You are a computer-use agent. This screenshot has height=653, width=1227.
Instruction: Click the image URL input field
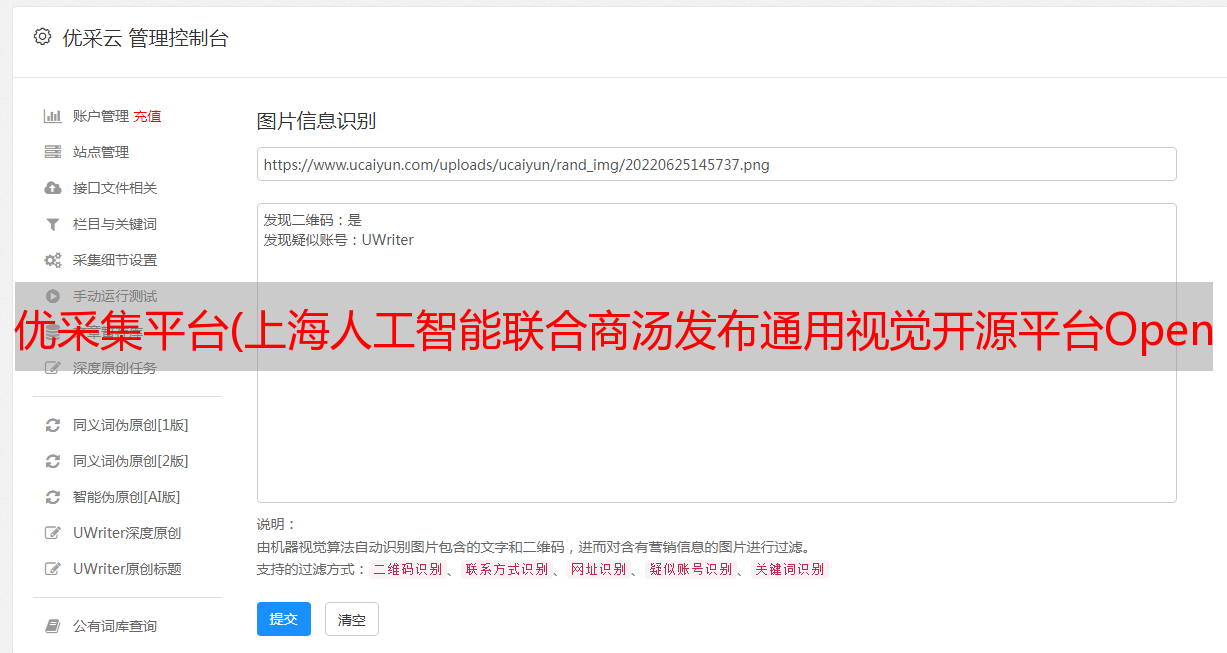click(716, 164)
